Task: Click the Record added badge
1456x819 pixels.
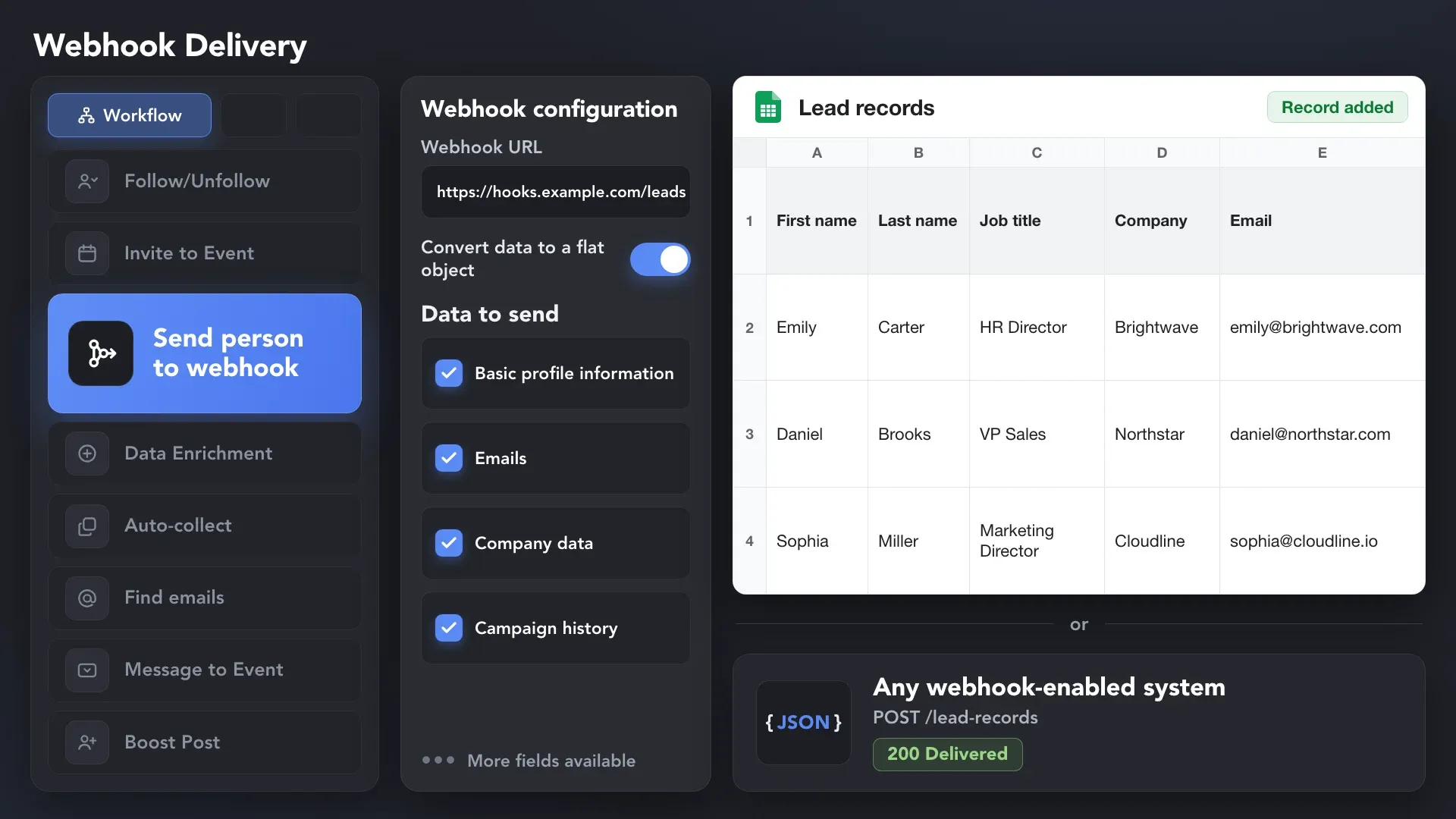Action: [x=1337, y=107]
